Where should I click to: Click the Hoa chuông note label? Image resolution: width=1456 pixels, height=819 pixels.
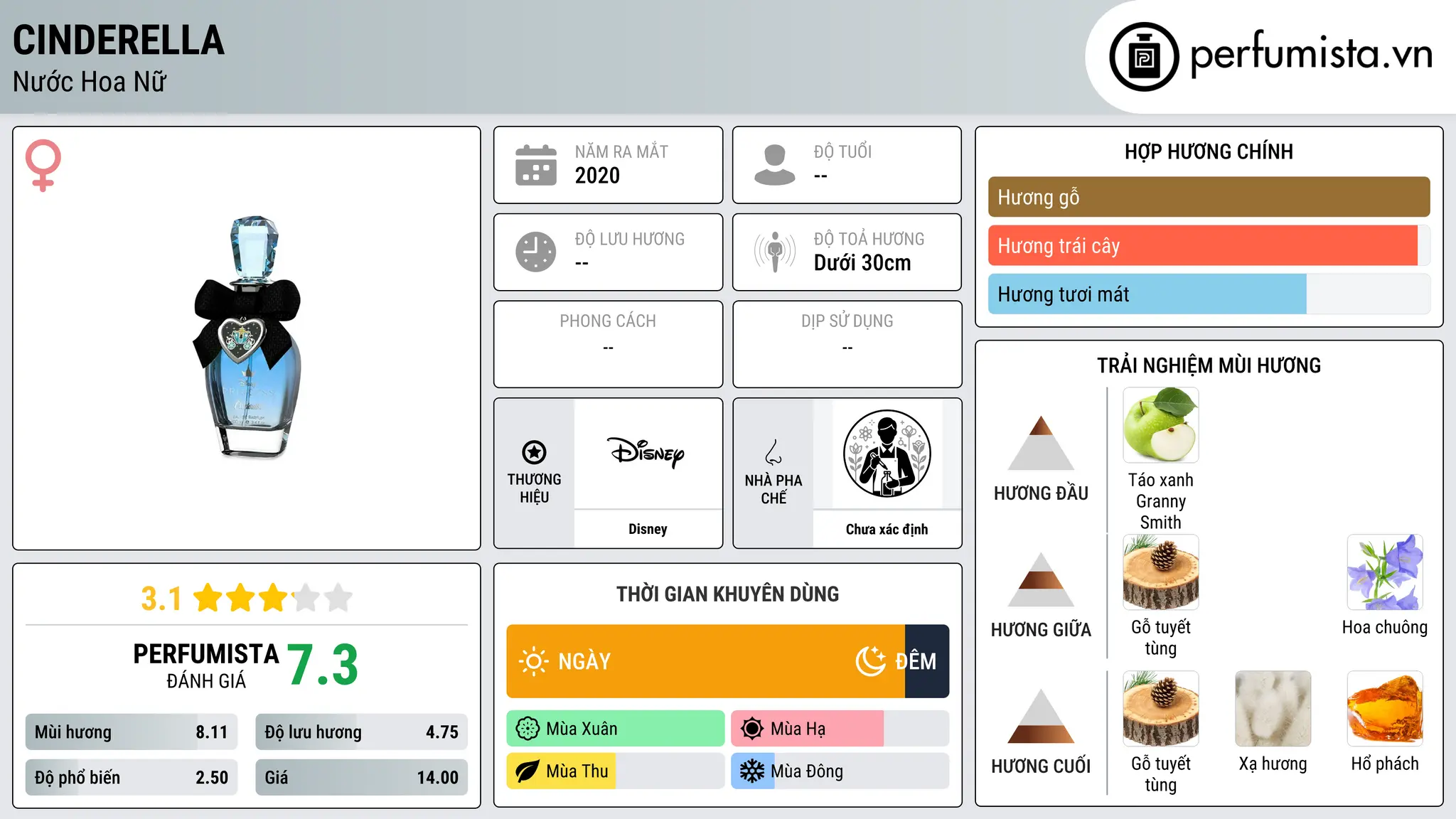click(x=1385, y=628)
